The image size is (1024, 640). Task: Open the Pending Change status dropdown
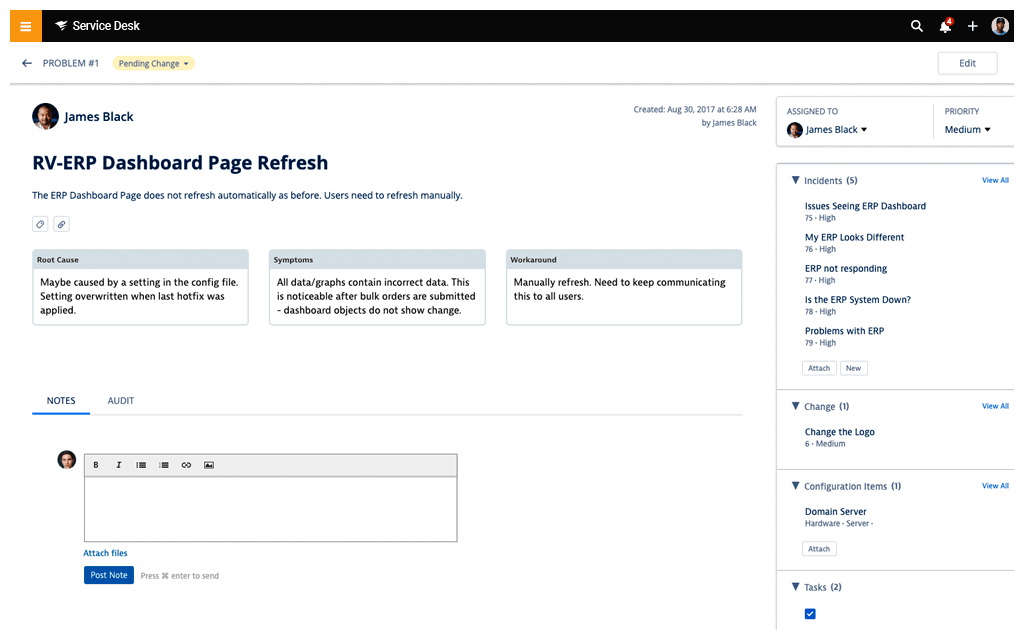(153, 63)
